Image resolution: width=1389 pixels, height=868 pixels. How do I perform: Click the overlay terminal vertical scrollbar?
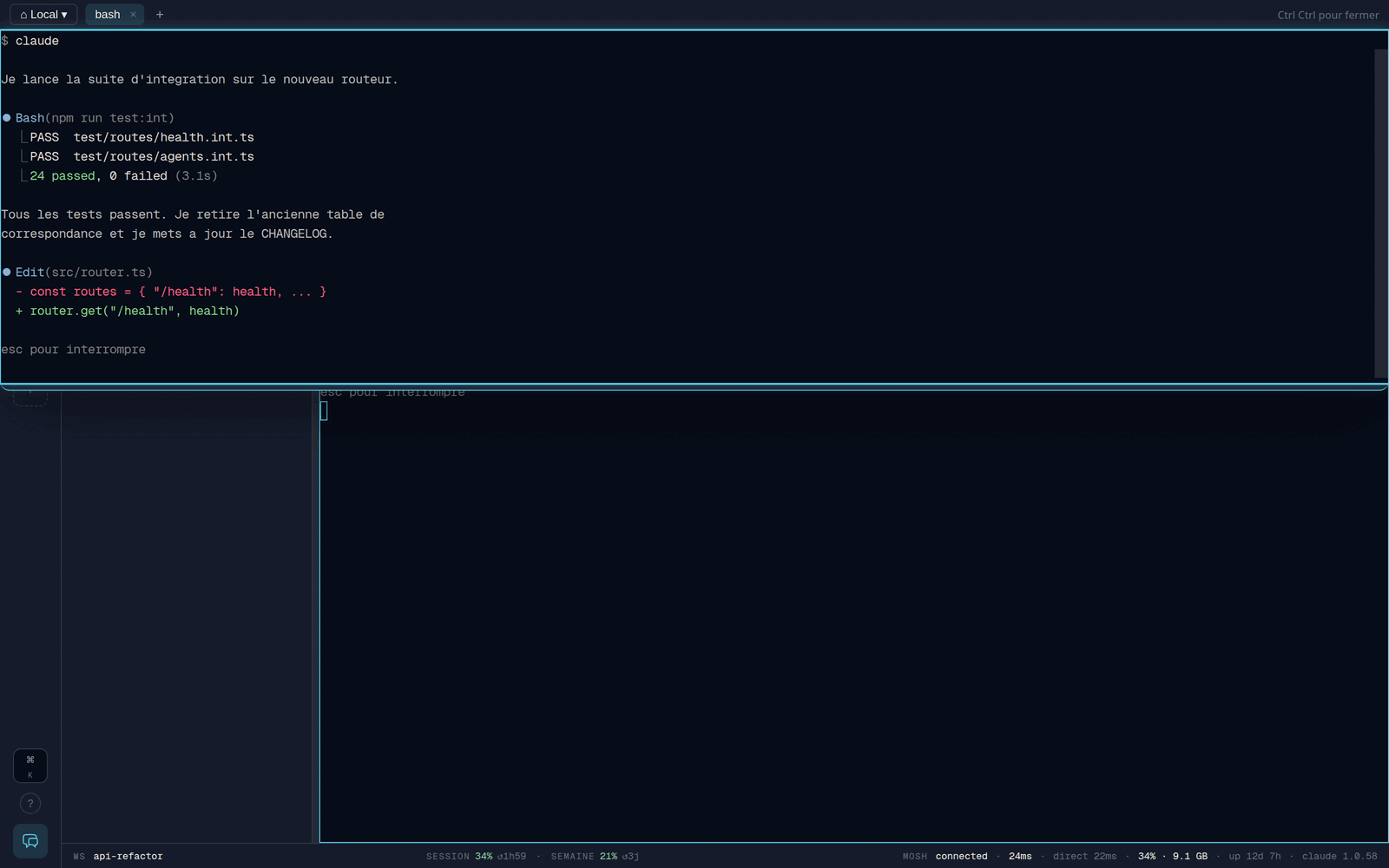click(1380, 214)
